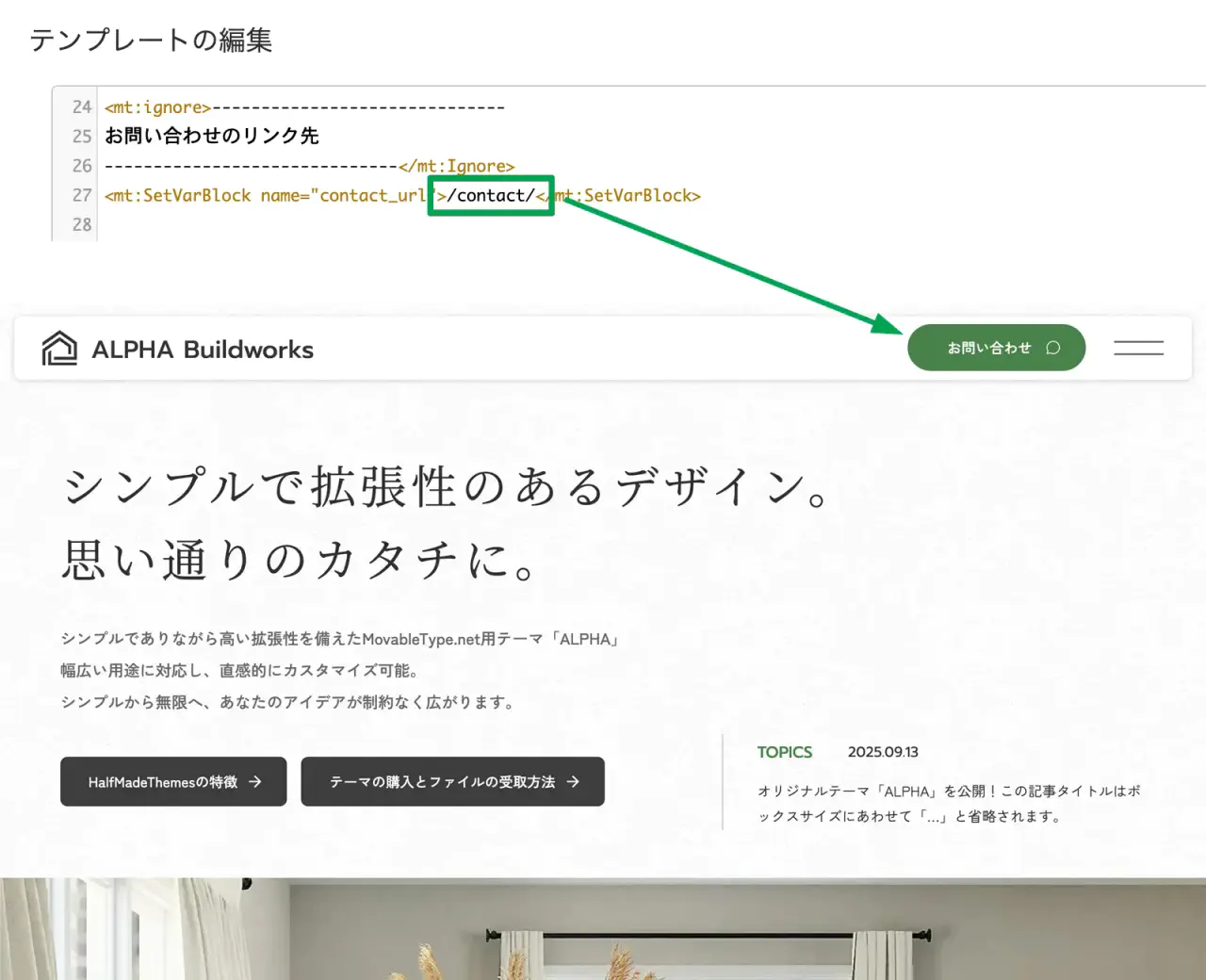
Task: Click the ALPHA Buildworks site title text
Action: click(203, 350)
